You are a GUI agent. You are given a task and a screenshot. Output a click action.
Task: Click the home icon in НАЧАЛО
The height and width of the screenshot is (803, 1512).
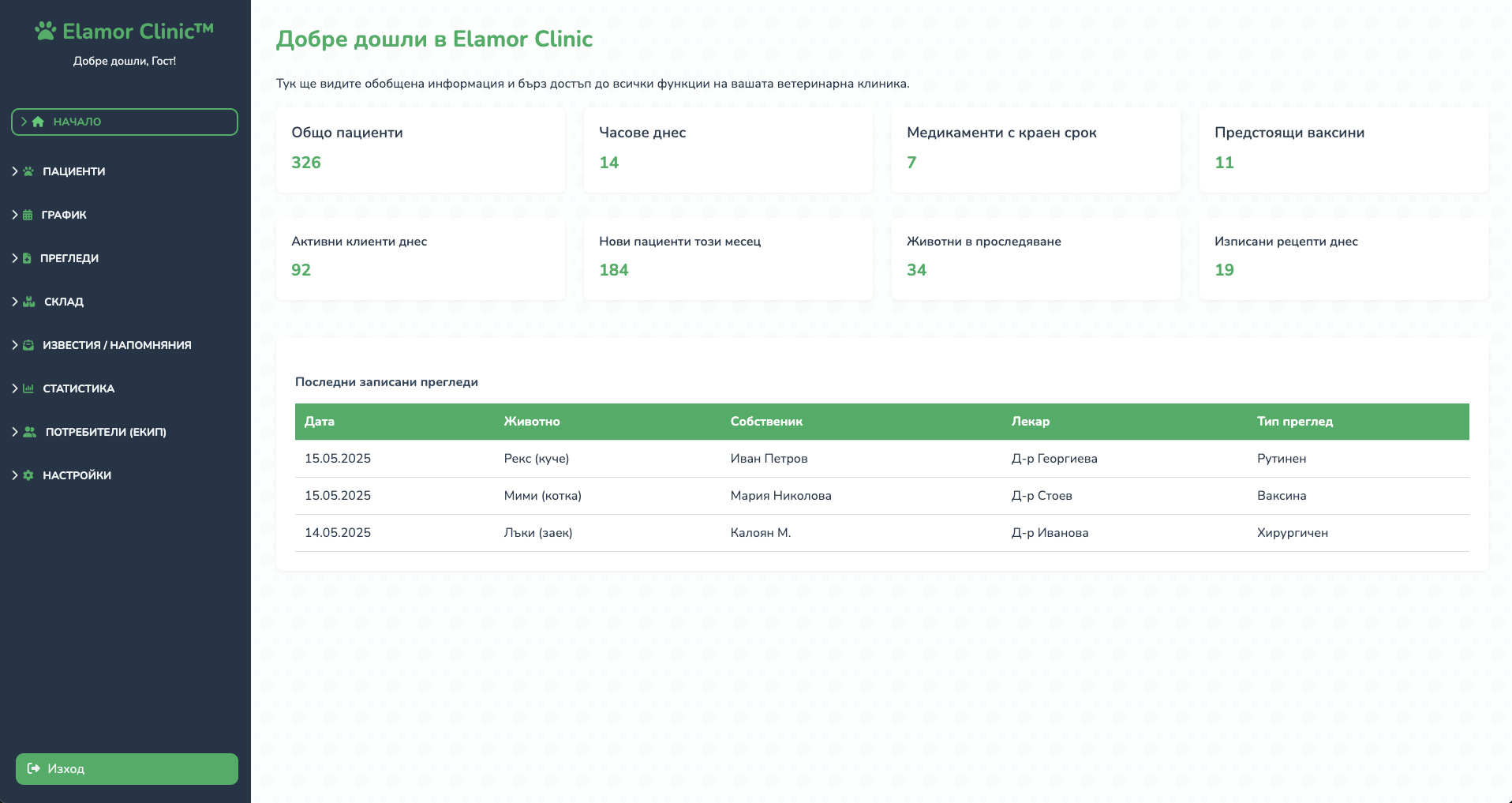point(38,122)
